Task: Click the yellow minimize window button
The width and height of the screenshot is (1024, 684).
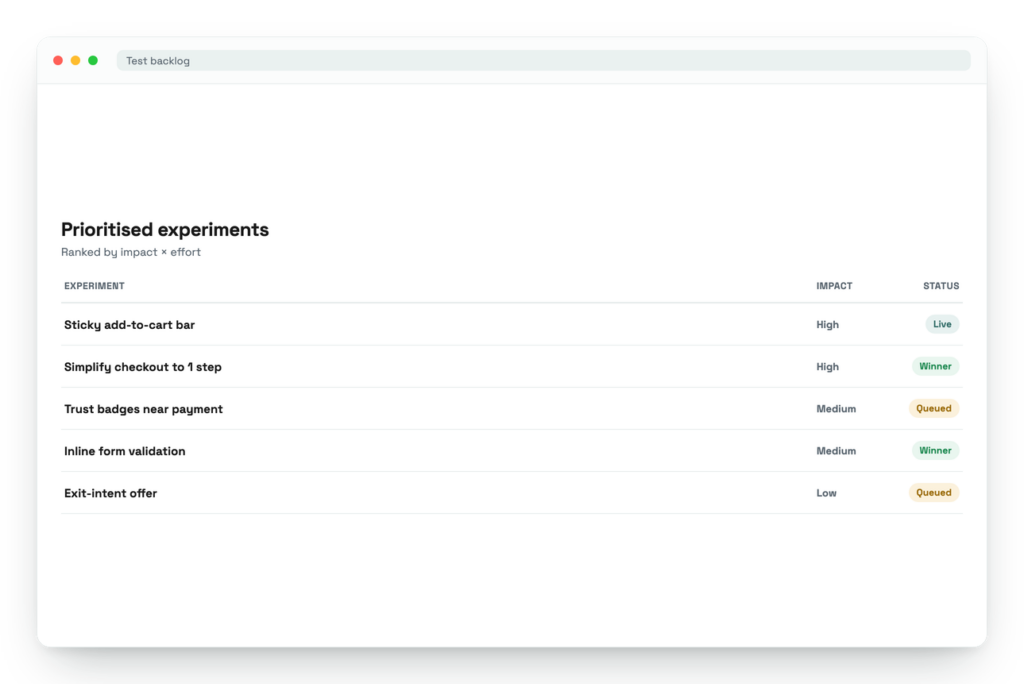Action: click(x=76, y=61)
